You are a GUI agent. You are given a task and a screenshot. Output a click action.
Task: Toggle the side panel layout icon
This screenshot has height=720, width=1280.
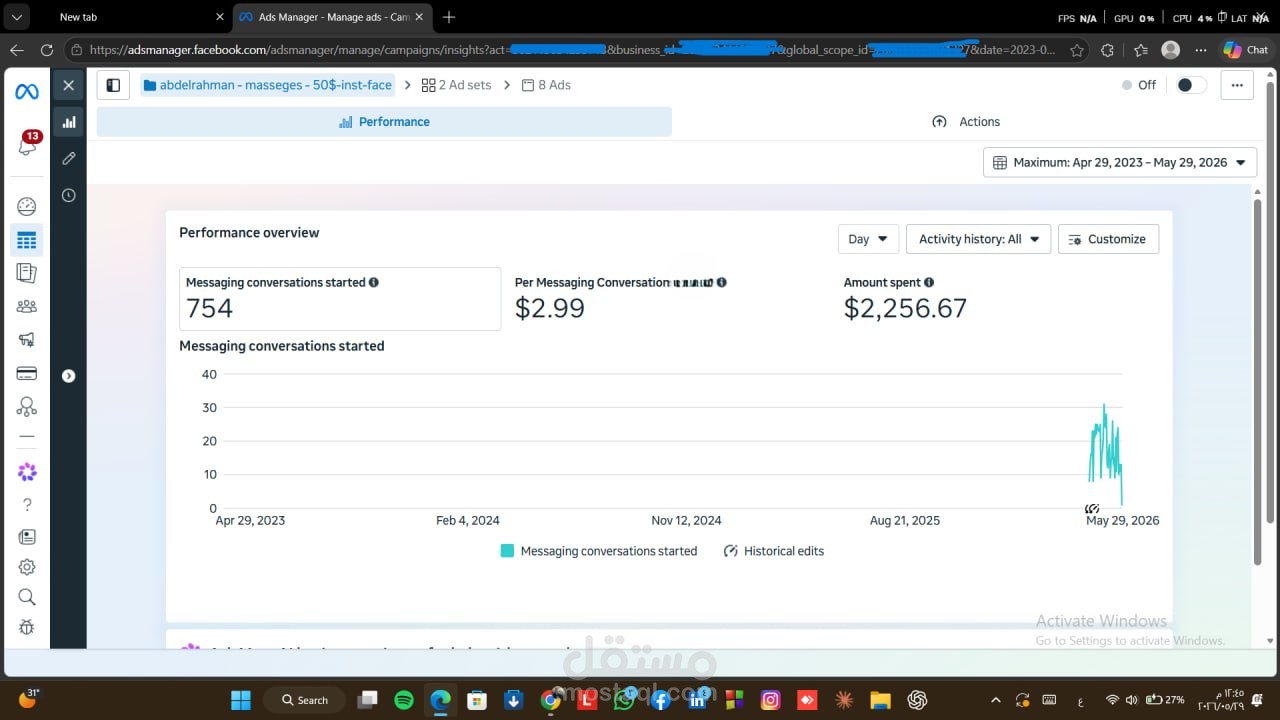tap(113, 85)
